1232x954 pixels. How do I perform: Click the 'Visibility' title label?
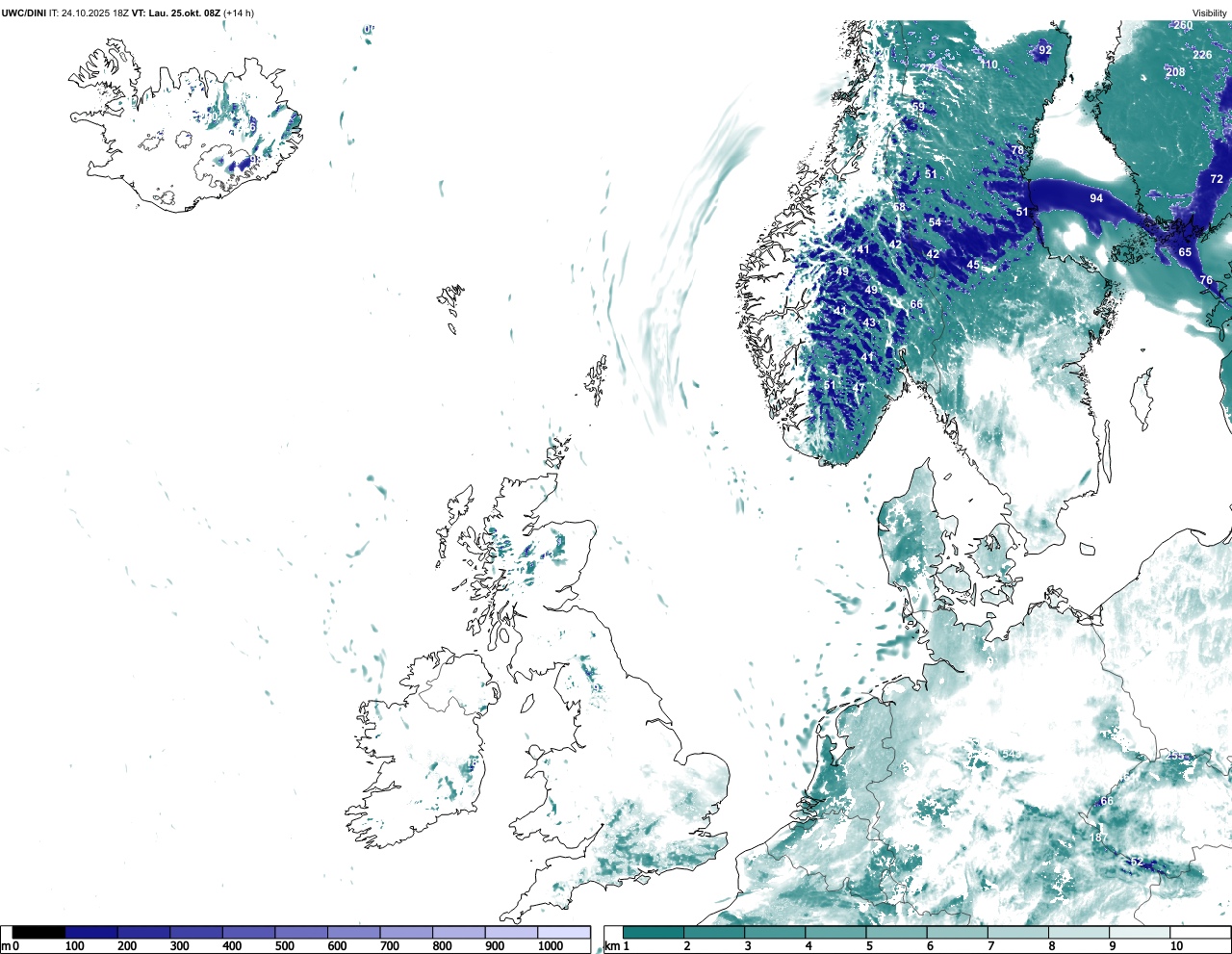[x=1210, y=13]
